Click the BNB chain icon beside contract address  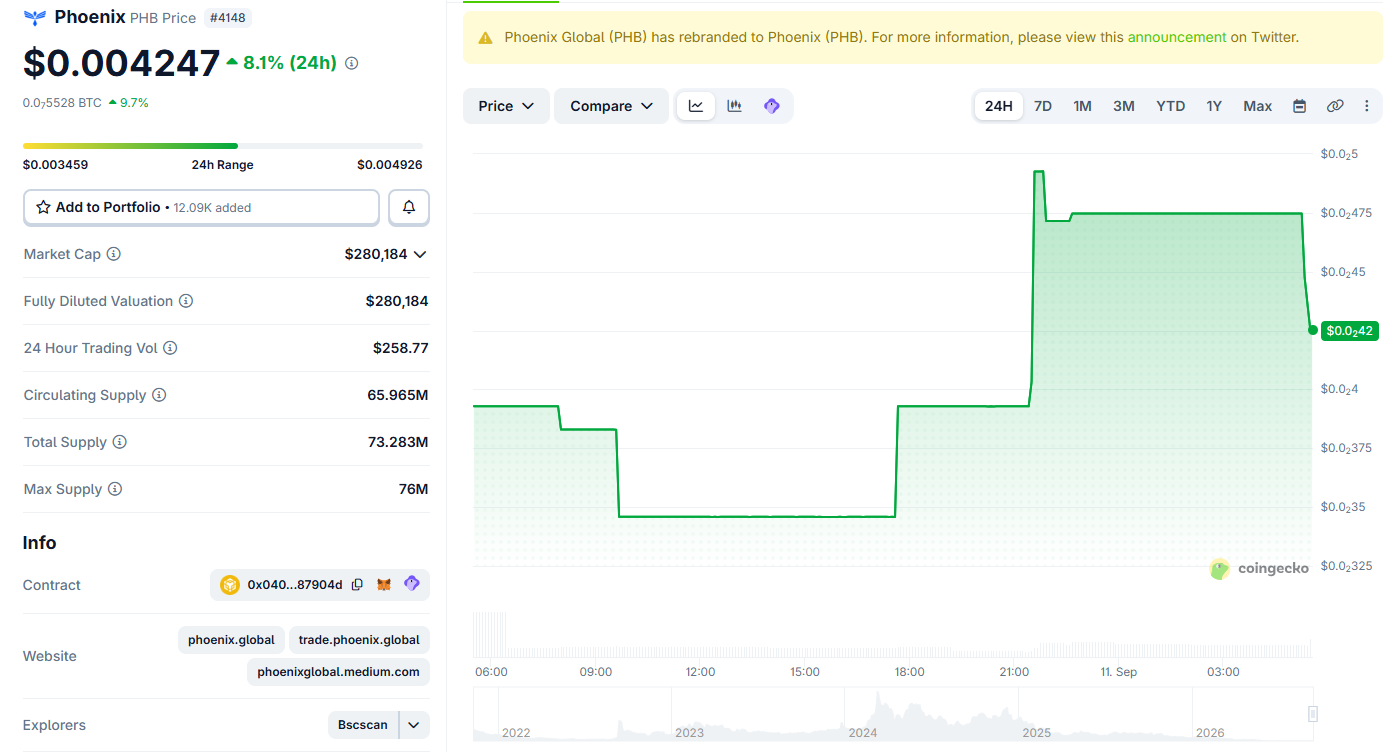230,585
